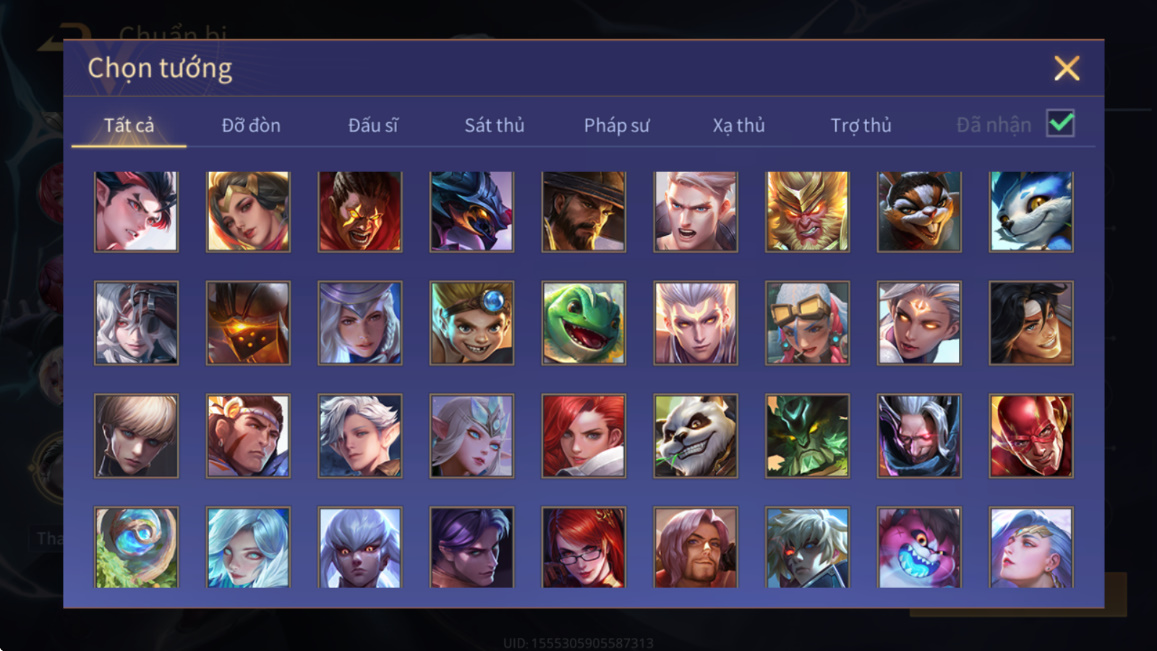Open the Xạ thủ tab

tap(739, 125)
